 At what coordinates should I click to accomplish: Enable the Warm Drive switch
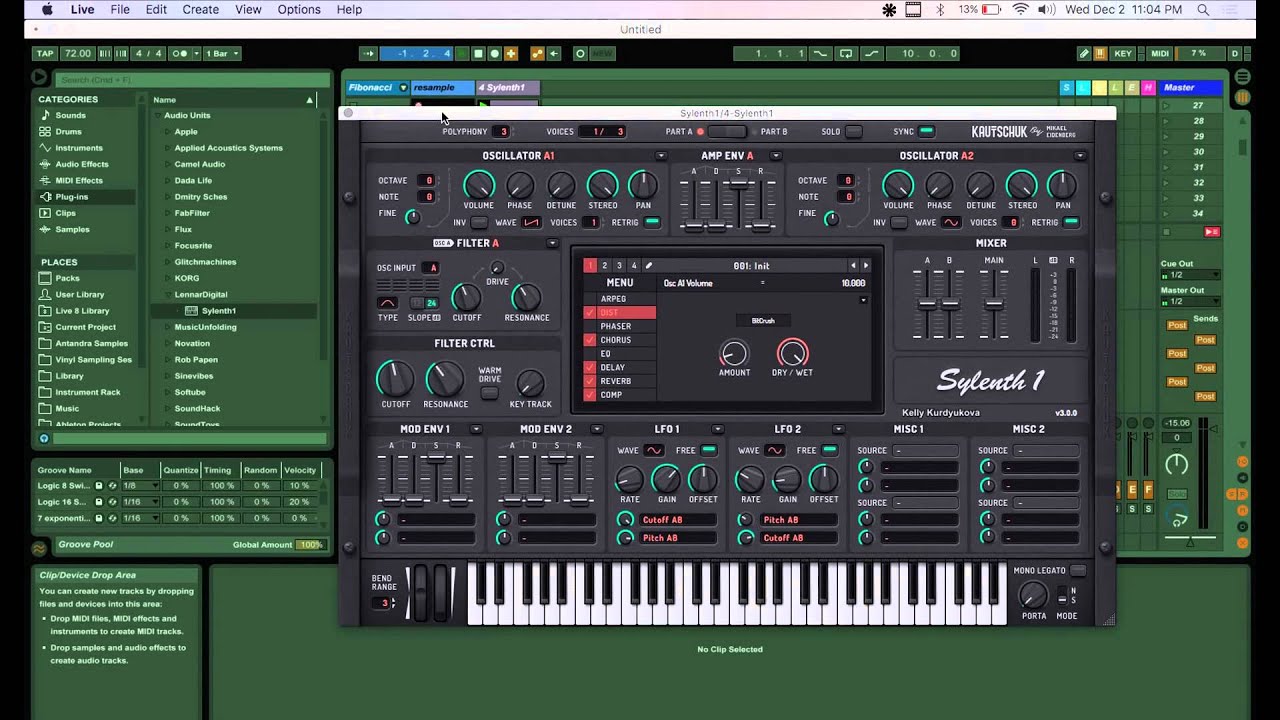[x=489, y=392]
